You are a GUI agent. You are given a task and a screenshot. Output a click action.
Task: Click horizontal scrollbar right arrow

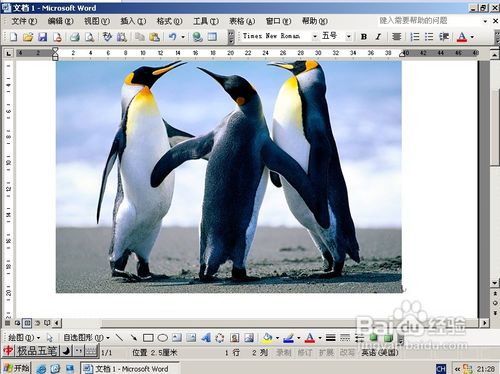coord(484,323)
